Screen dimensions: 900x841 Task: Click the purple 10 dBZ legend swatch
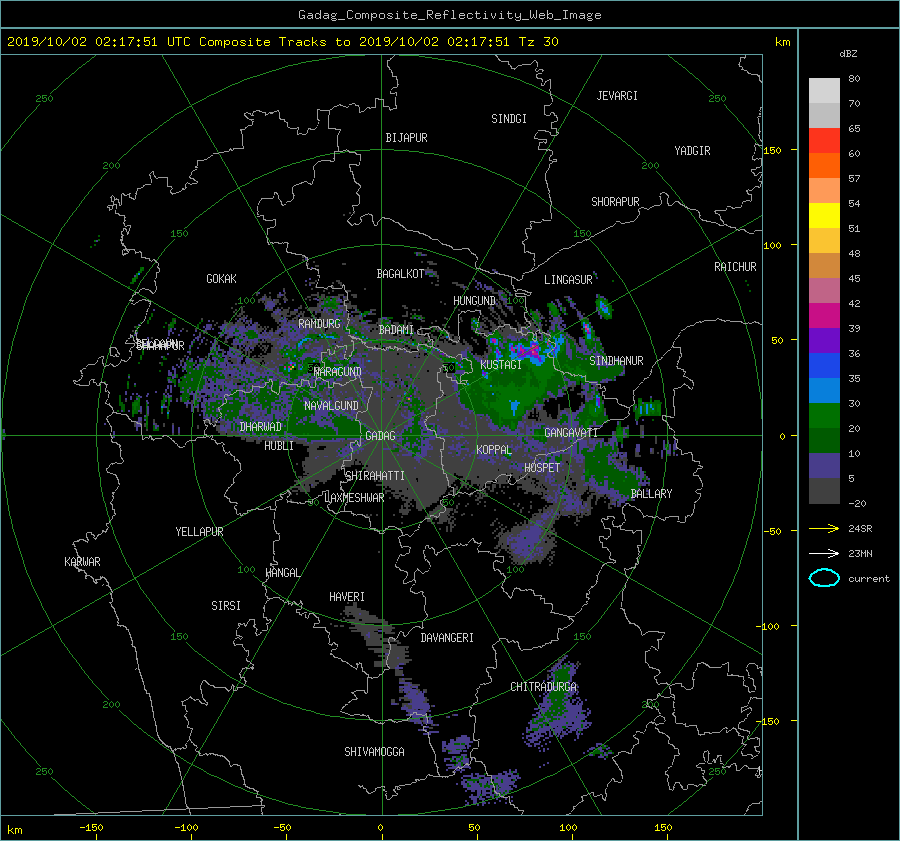[x=824, y=465]
